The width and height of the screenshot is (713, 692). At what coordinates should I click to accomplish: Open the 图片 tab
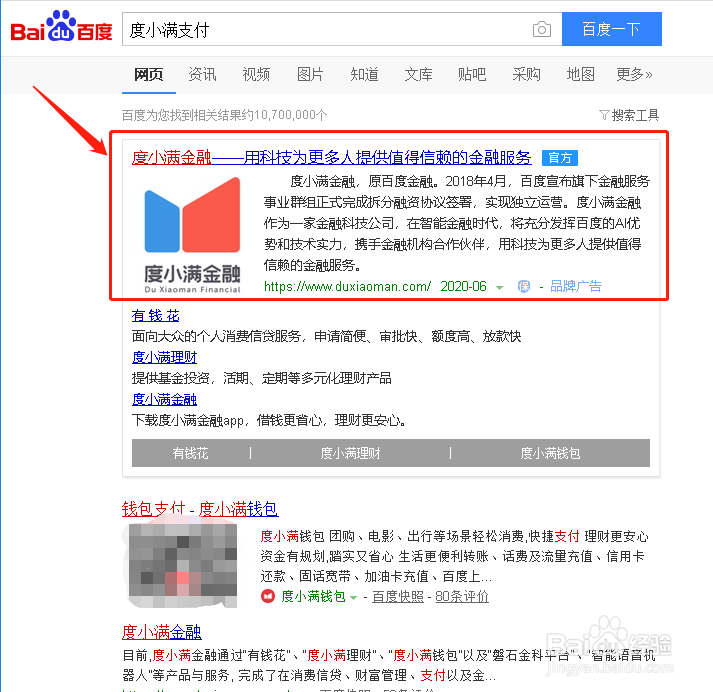pyautogui.click(x=310, y=74)
